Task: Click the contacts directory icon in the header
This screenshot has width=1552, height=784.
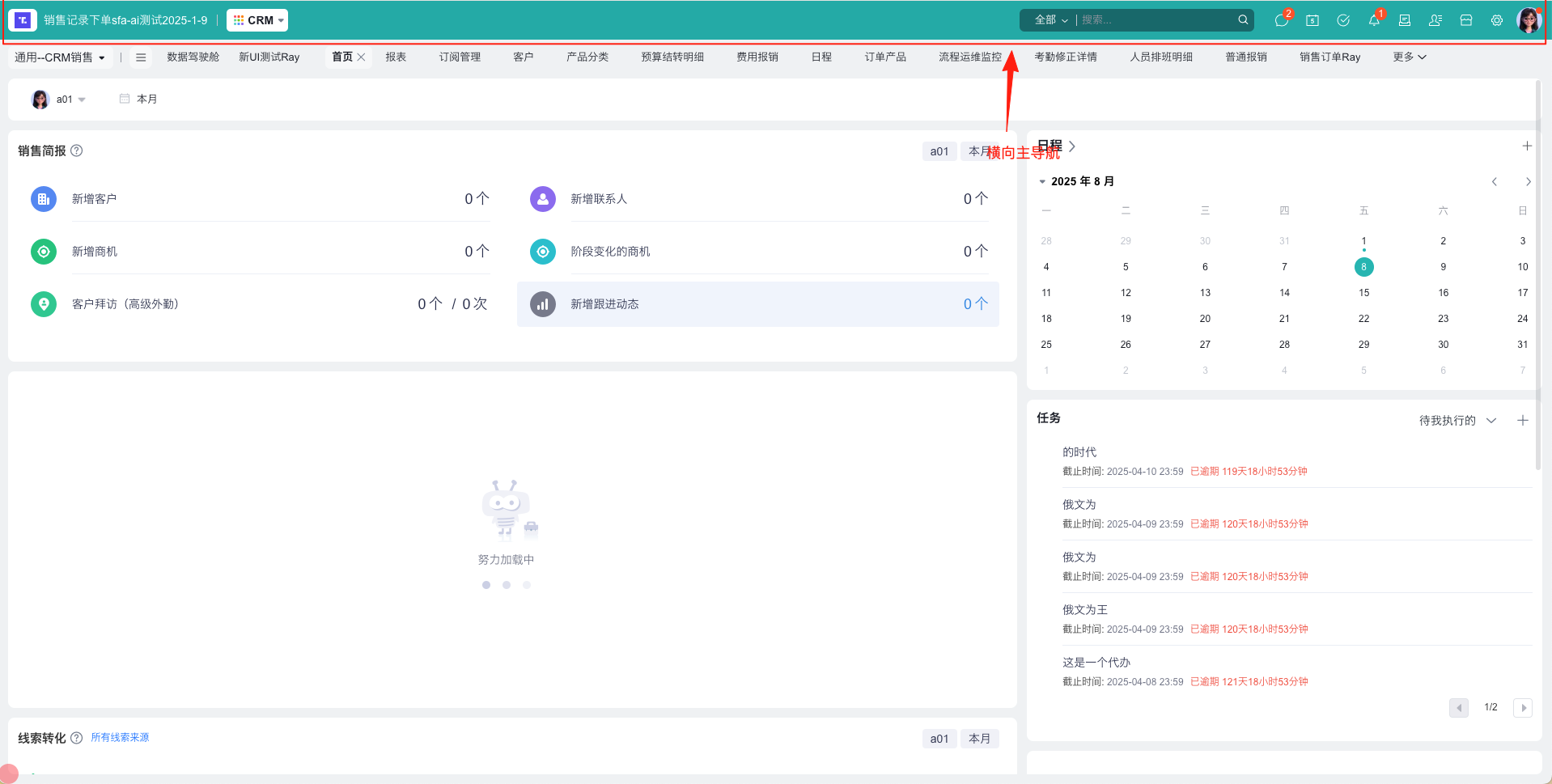Action: click(x=1435, y=20)
